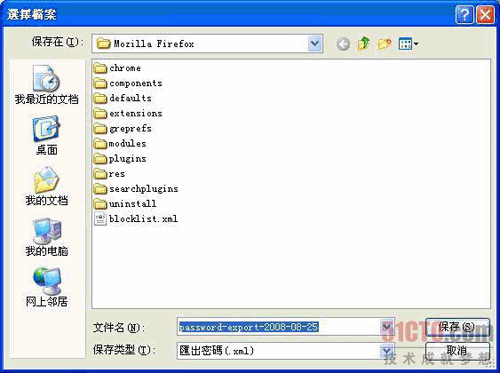The image size is (500, 373).
Task: Open 我最近的文档 in the places bar
Action: [x=46, y=85]
